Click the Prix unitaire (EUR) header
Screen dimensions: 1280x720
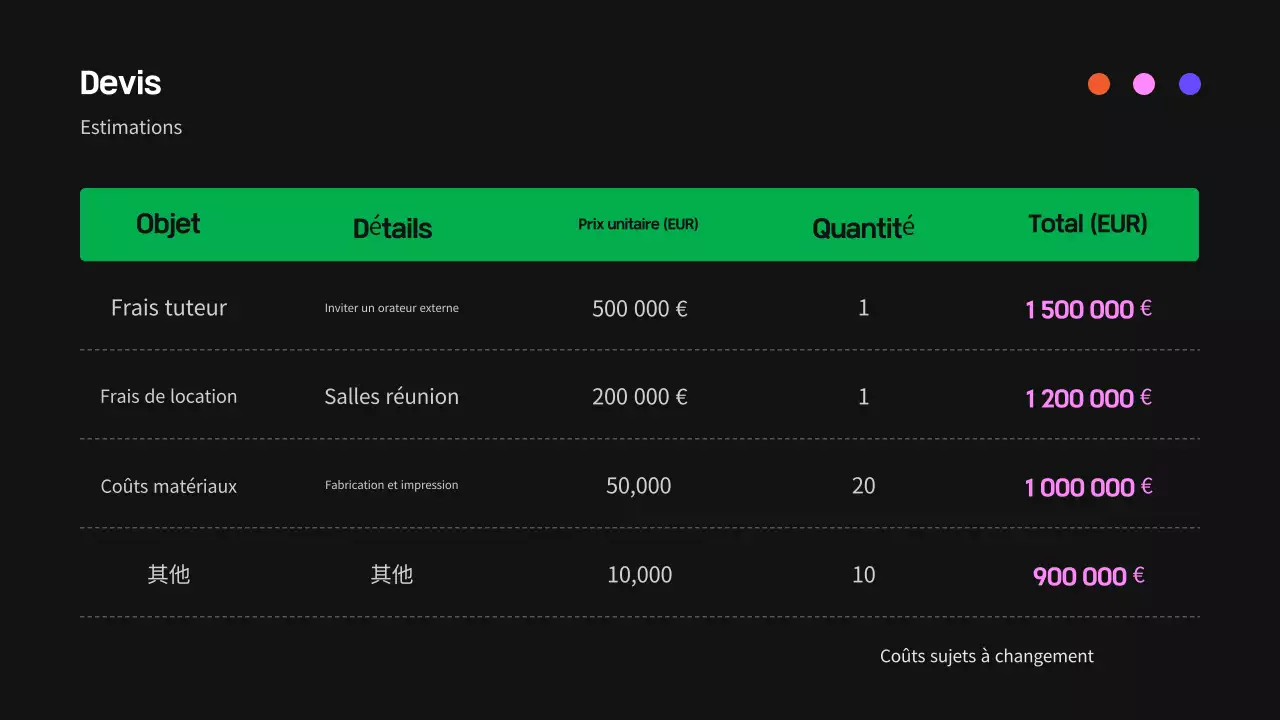click(x=638, y=224)
